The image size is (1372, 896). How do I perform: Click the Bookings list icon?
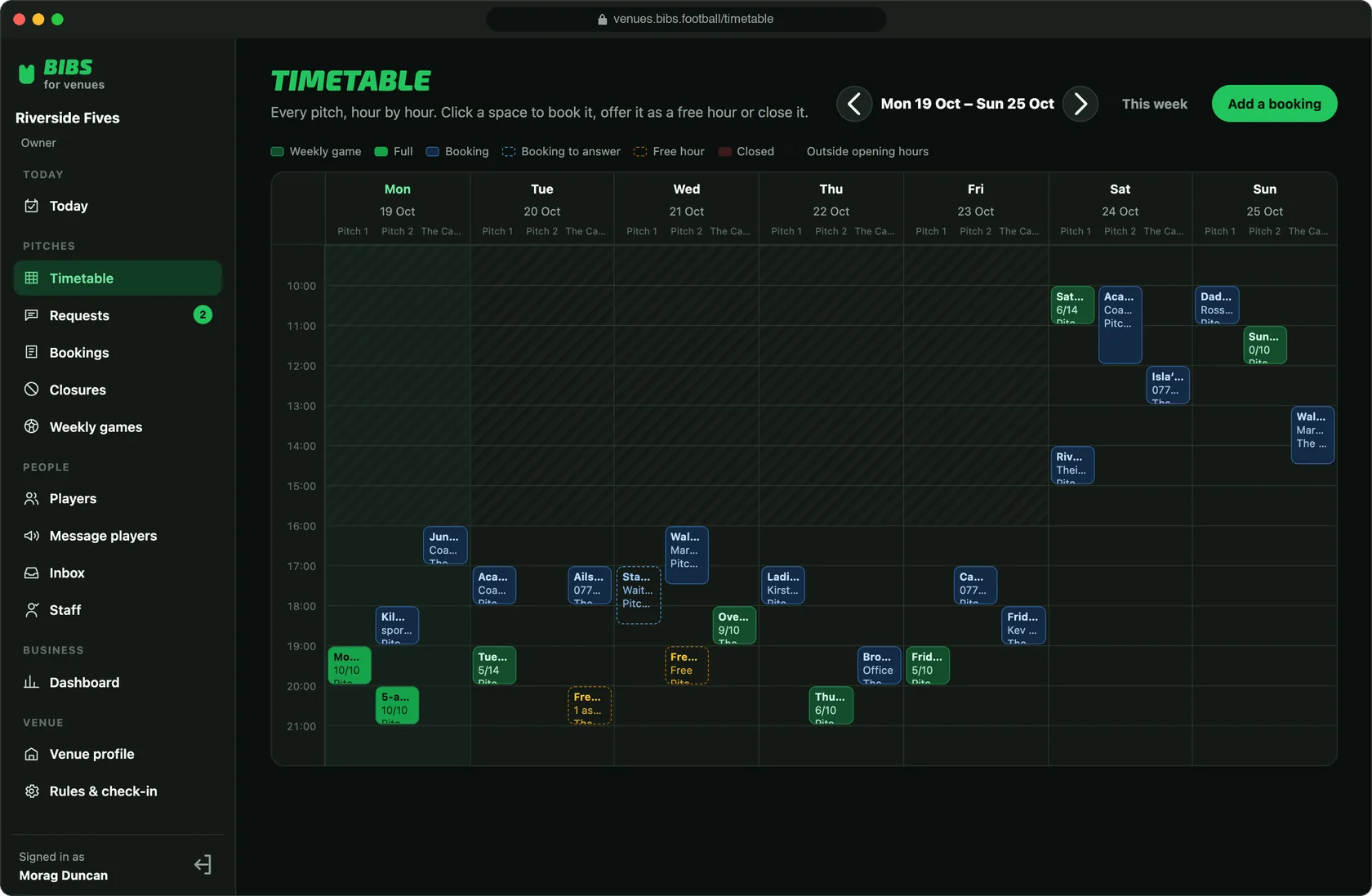click(31, 352)
